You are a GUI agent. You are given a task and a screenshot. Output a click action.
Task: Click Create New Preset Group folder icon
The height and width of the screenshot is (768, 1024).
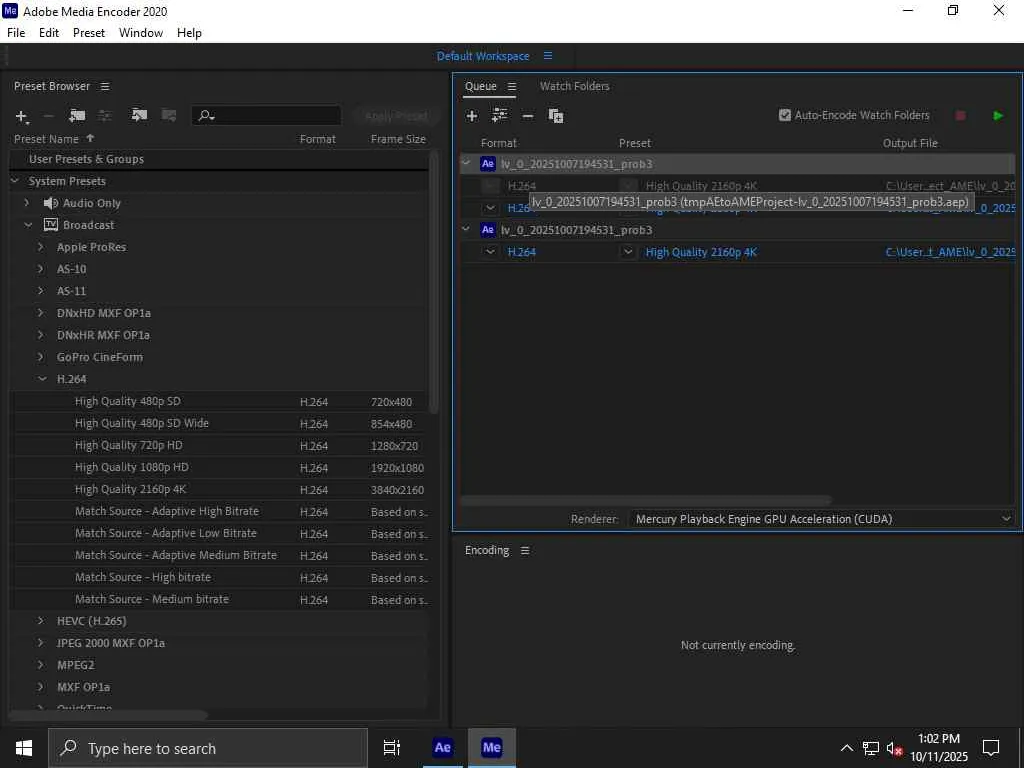click(x=76, y=116)
